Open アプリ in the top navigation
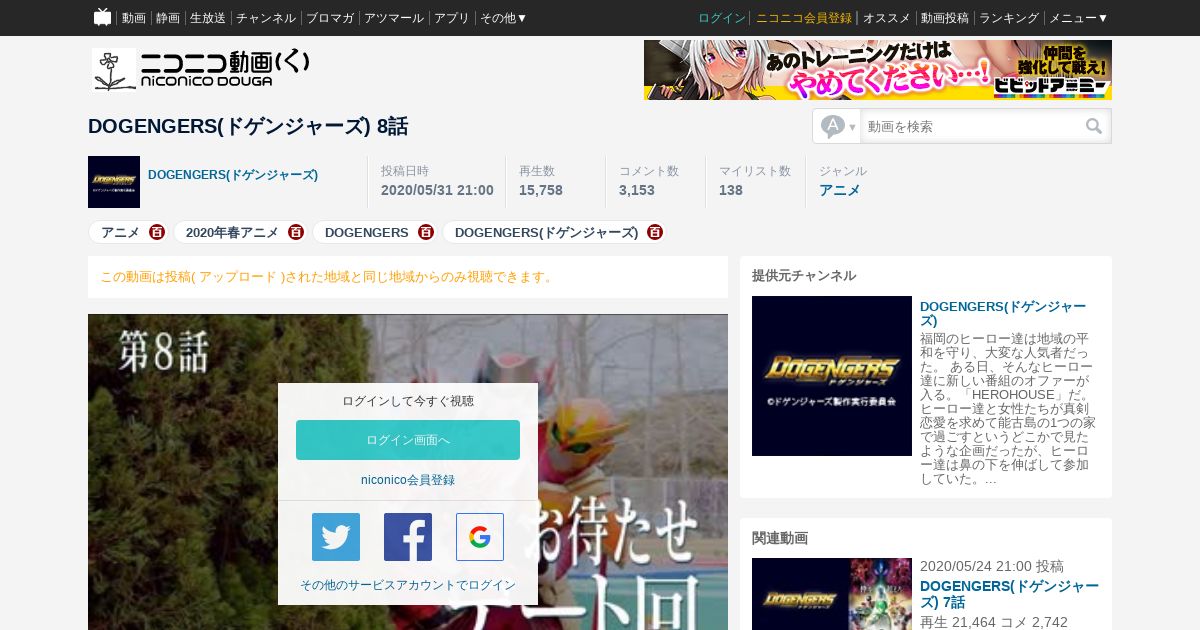 pos(452,18)
